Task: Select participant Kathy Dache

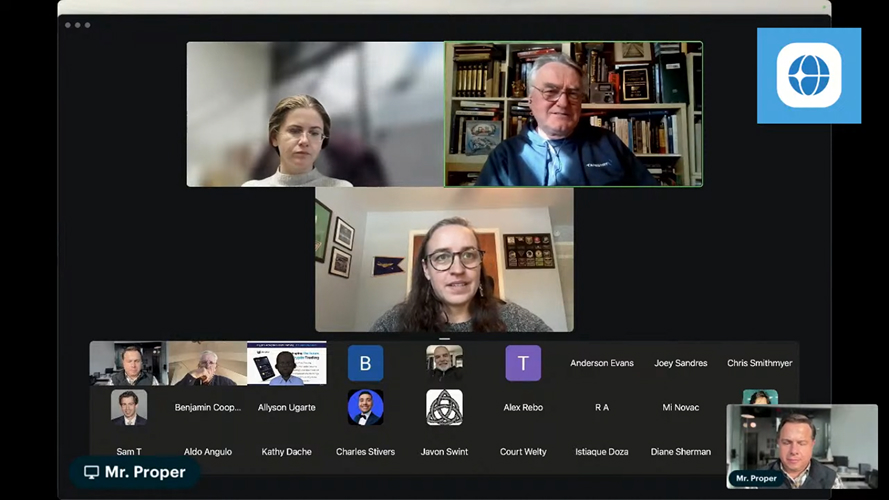Action: coord(287,452)
